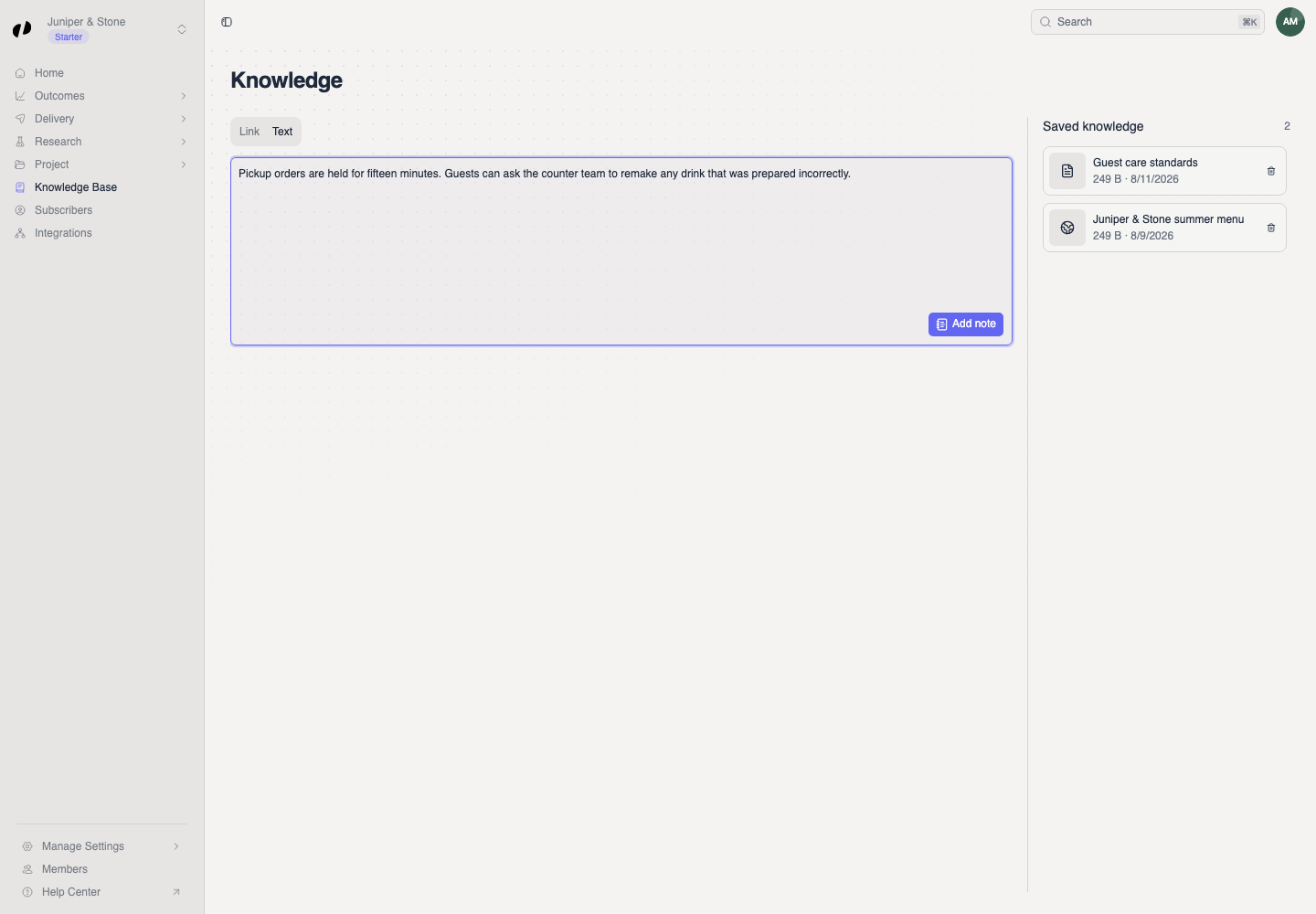Click the Juniper & Stone logo icon
The height and width of the screenshot is (914, 1316).
pyautogui.click(x=22, y=29)
